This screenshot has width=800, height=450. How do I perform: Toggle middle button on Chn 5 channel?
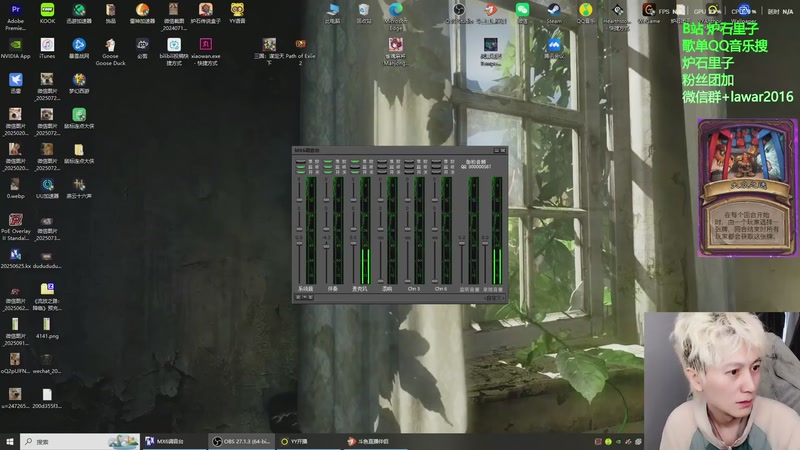tap(409, 167)
